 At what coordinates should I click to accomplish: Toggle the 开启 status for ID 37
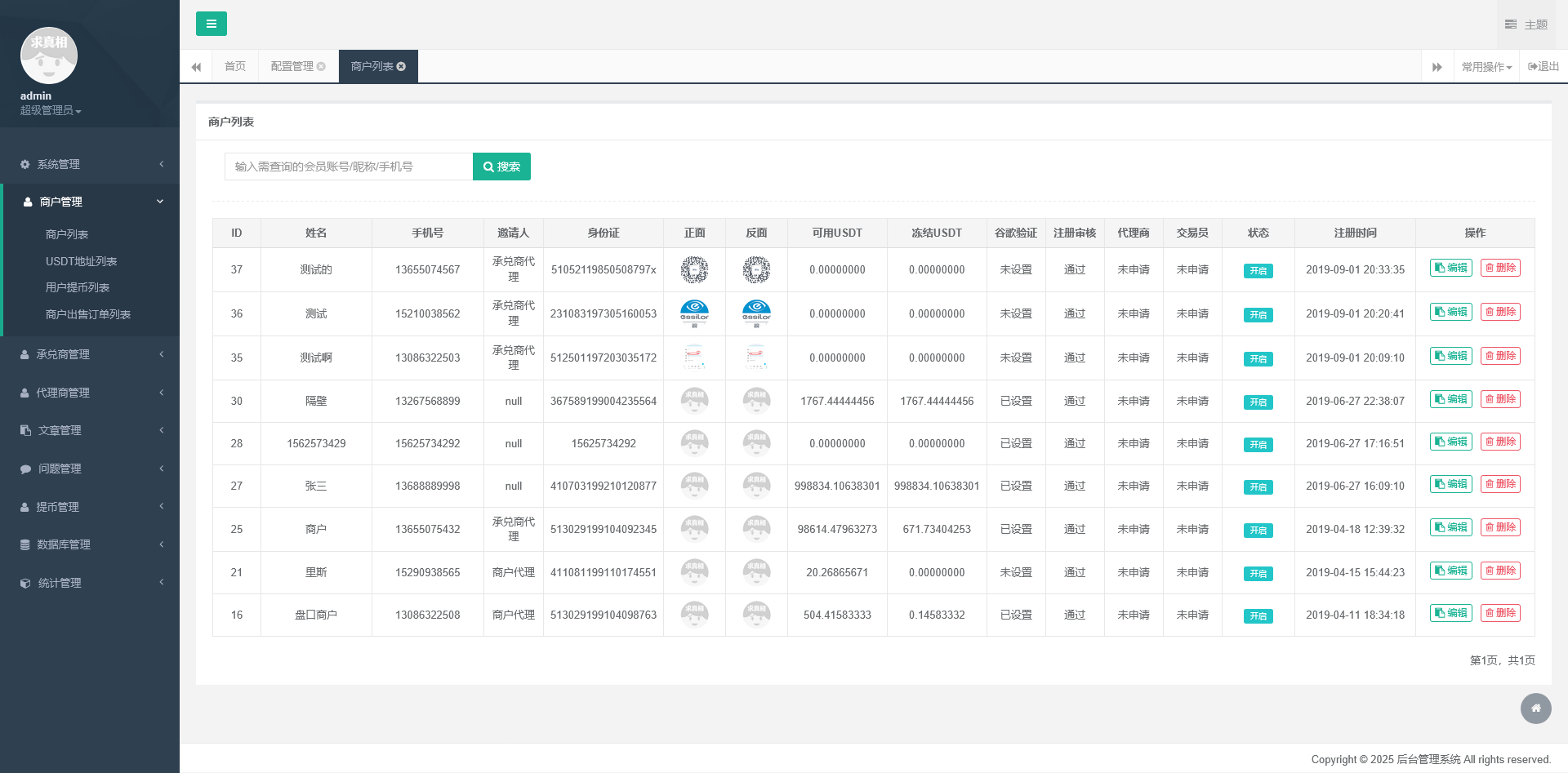point(1258,271)
